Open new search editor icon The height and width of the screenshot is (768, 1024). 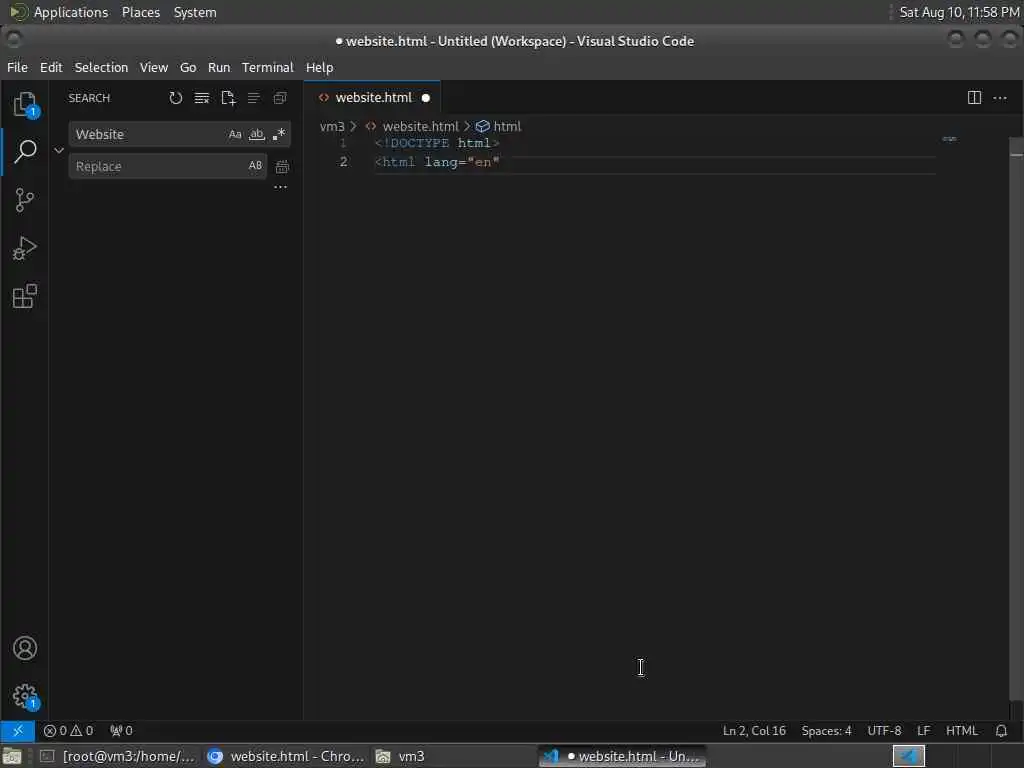228,98
